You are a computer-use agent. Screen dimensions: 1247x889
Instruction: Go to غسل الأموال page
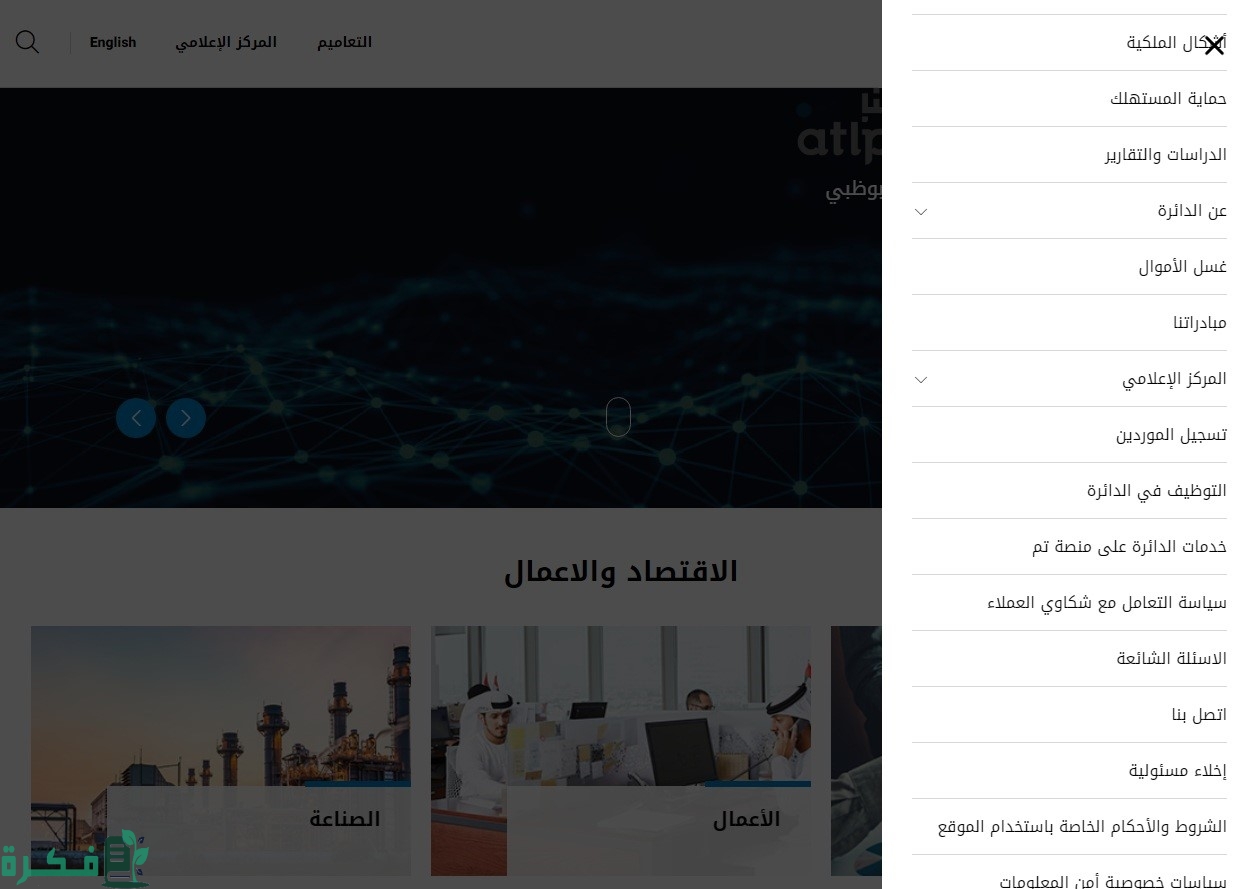1182,267
